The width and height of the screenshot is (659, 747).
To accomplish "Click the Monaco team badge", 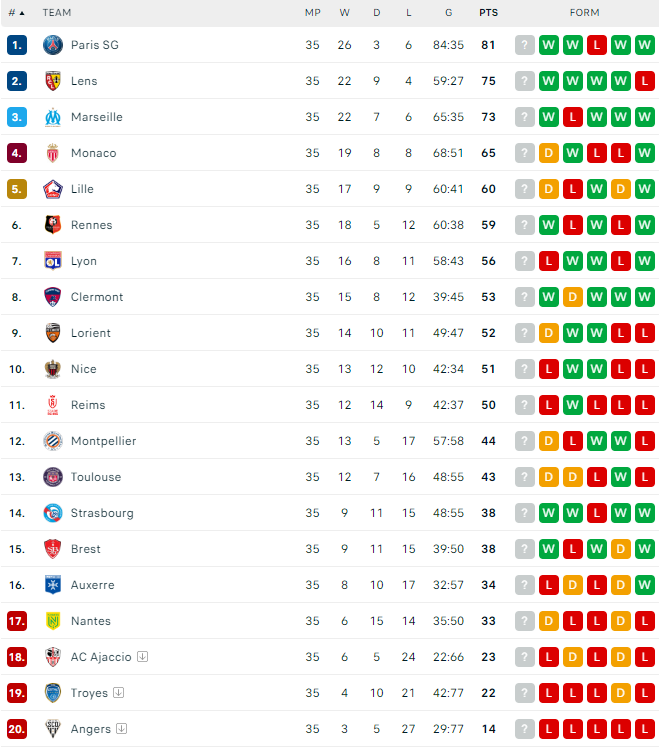I will pos(53,153).
